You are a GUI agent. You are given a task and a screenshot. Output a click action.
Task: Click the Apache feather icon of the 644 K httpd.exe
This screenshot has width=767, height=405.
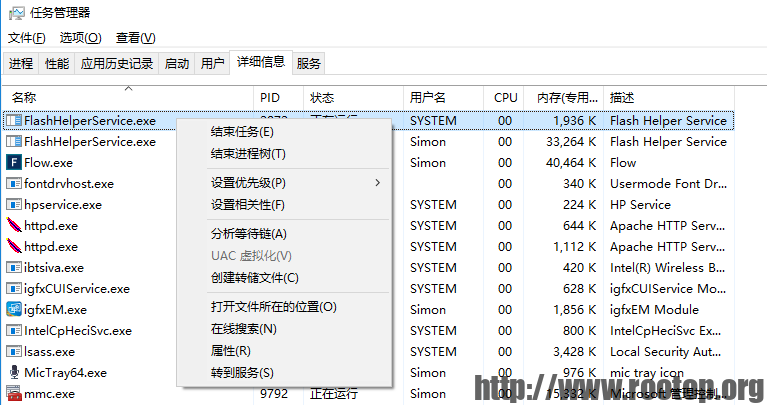14,225
